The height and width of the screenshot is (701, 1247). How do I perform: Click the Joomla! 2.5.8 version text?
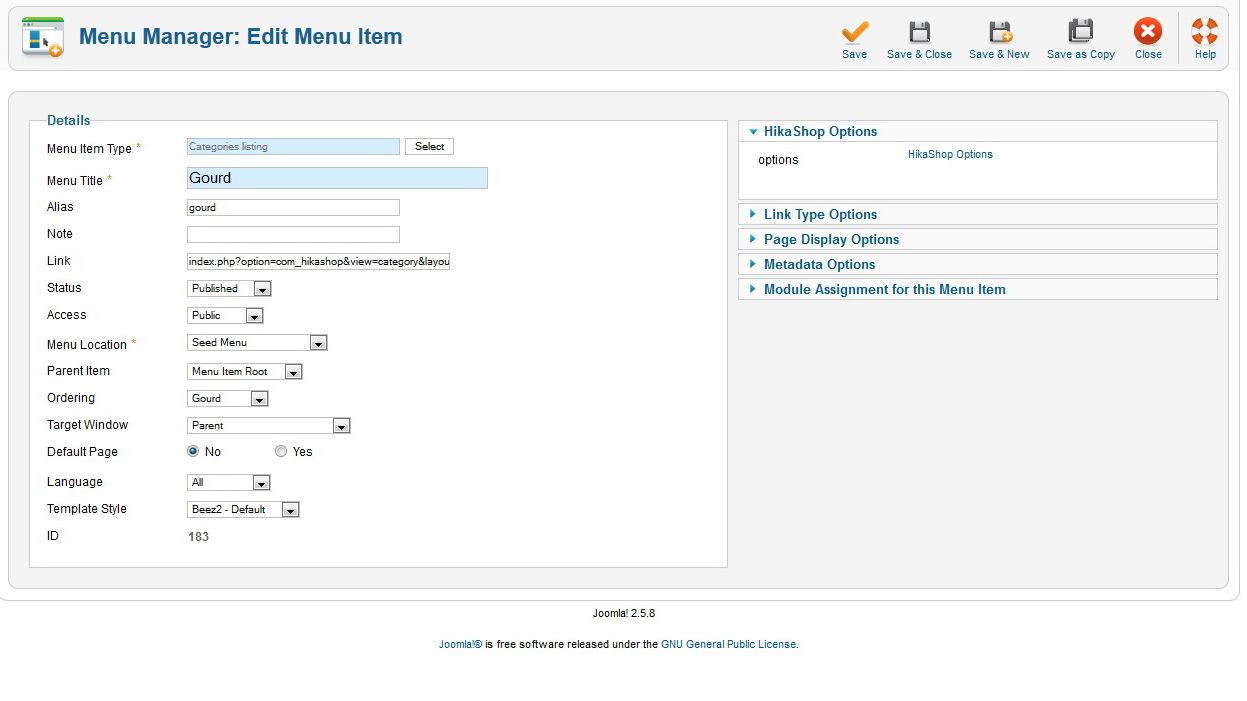pyautogui.click(x=624, y=613)
